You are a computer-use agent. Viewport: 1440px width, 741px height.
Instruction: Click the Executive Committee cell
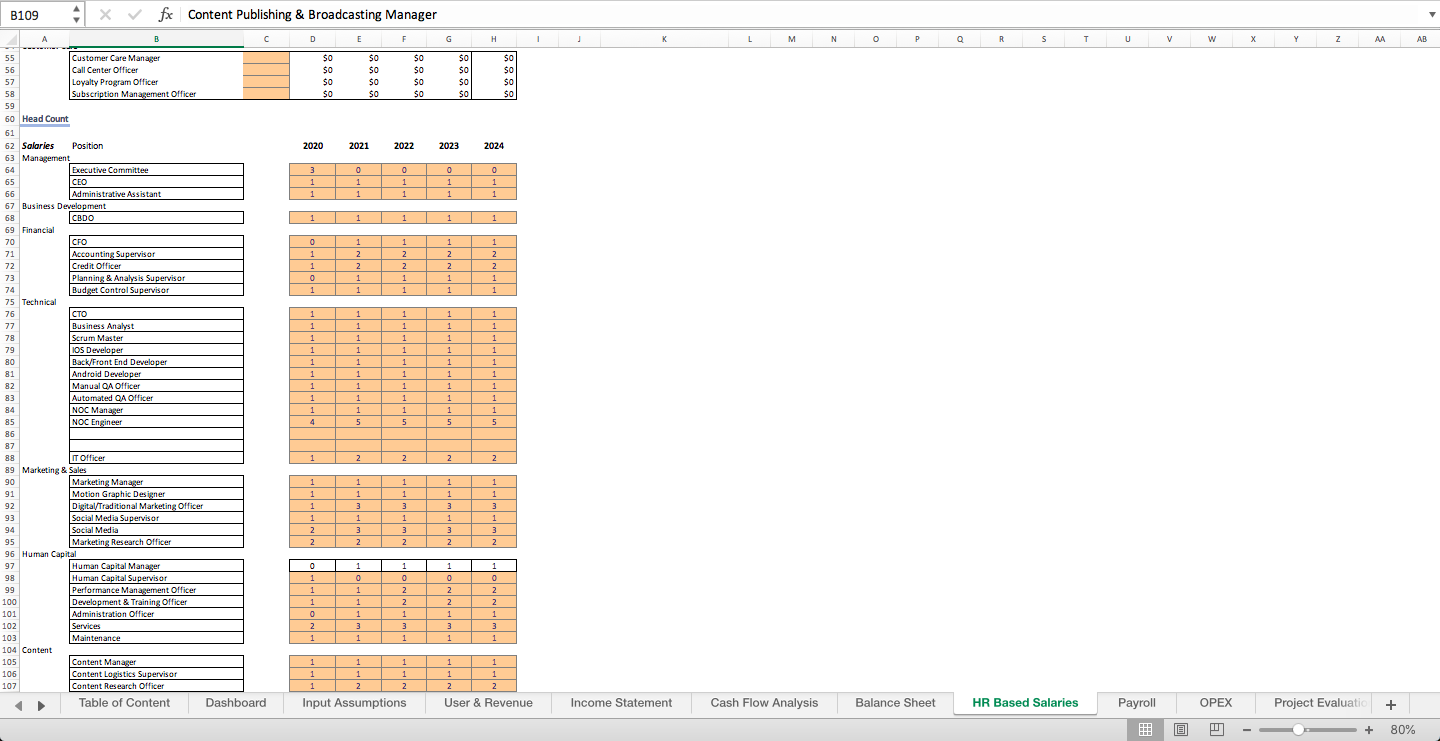point(156,170)
